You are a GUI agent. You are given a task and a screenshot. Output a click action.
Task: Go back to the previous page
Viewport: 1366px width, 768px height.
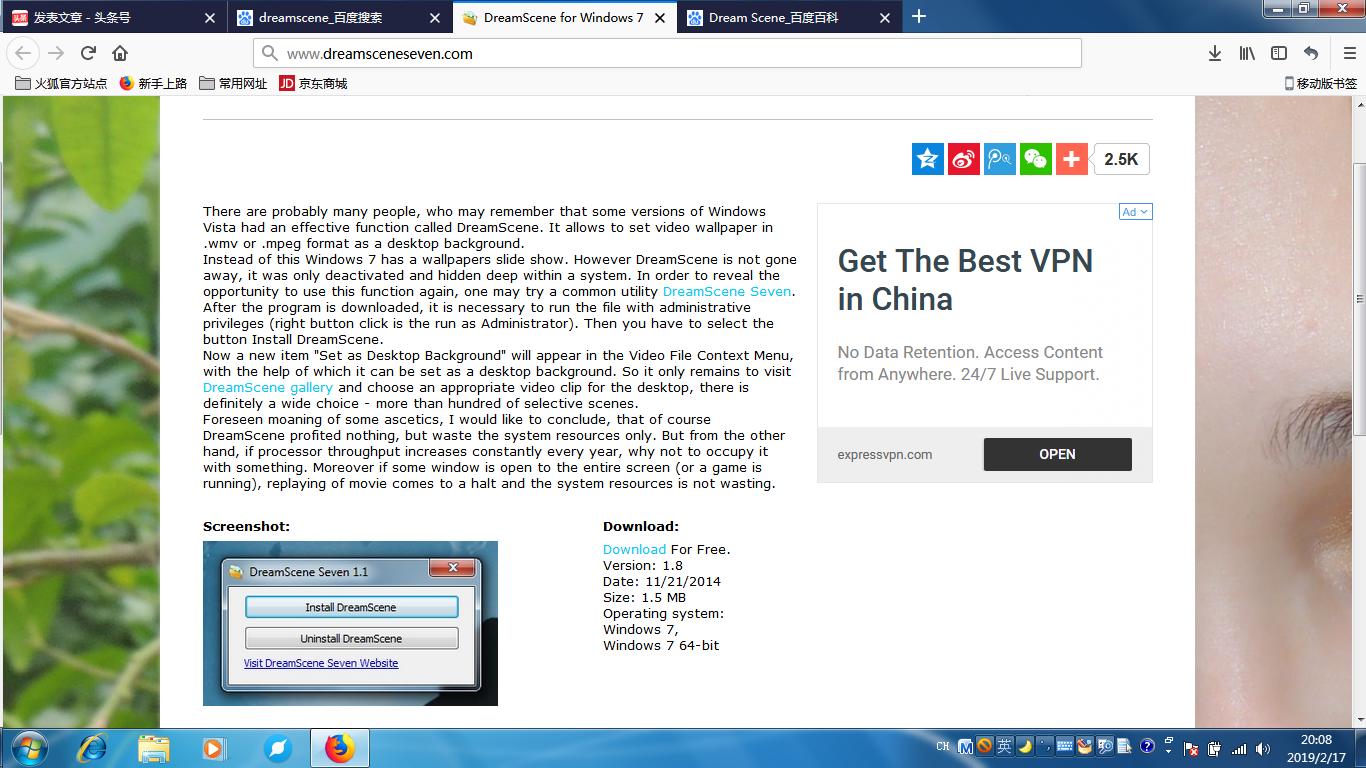click(x=23, y=53)
